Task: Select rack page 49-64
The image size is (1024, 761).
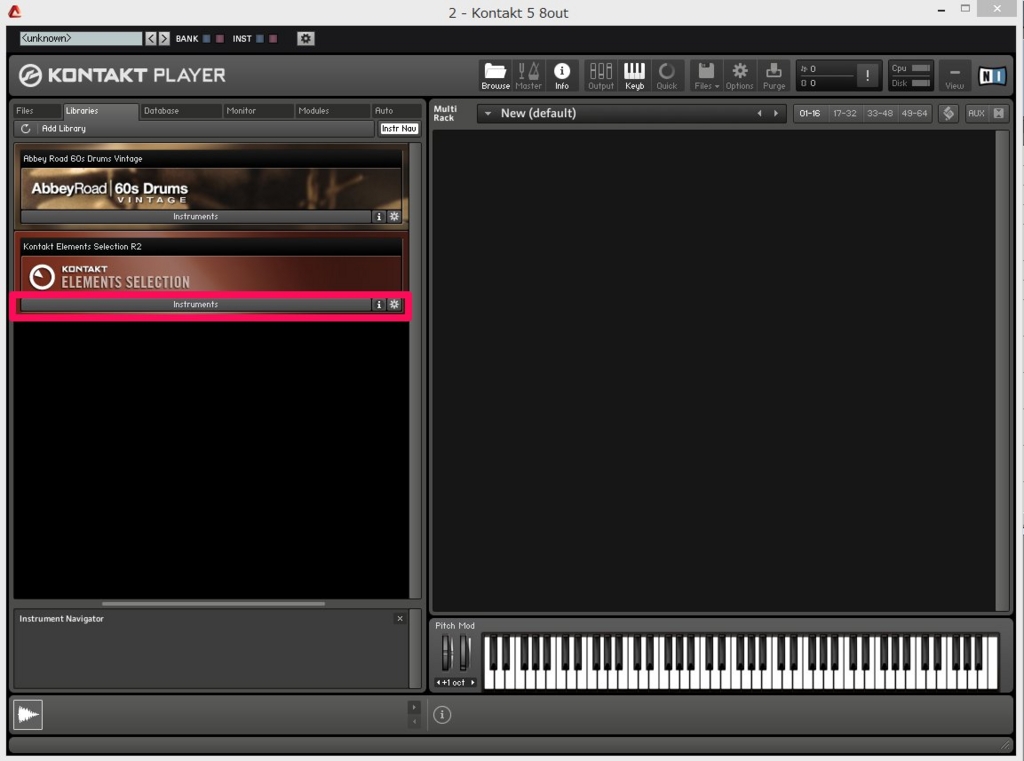Action: [914, 113]
